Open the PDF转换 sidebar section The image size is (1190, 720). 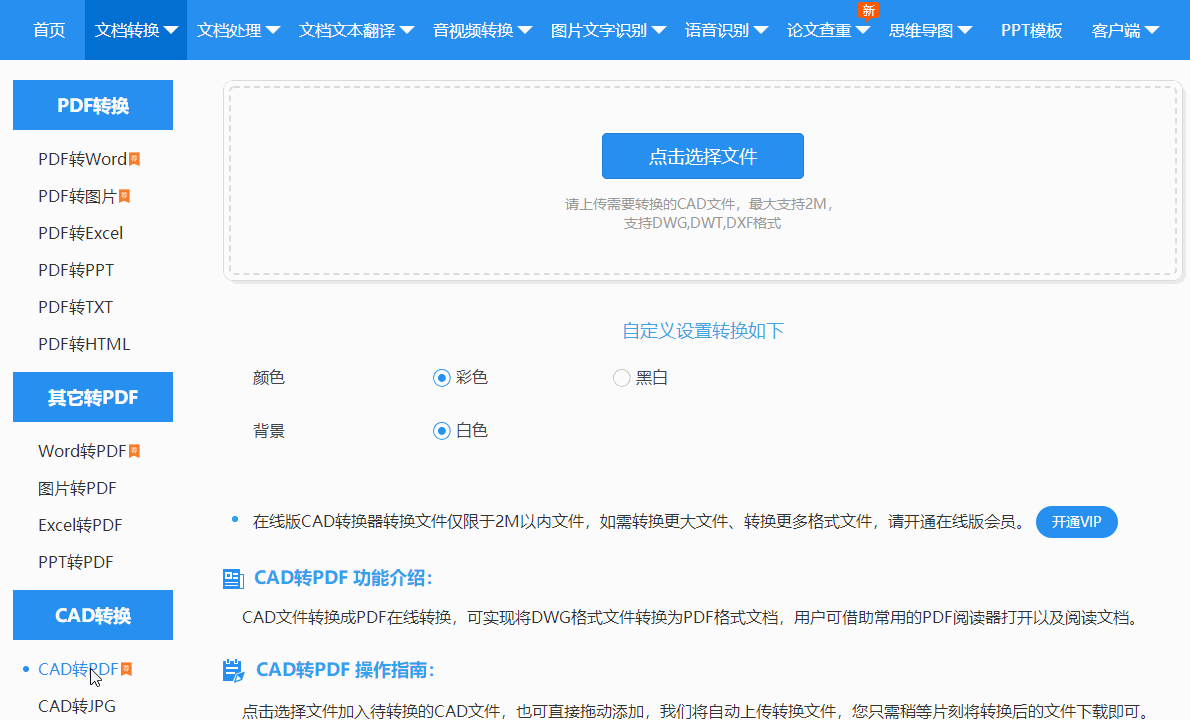(x=93, y=105)
